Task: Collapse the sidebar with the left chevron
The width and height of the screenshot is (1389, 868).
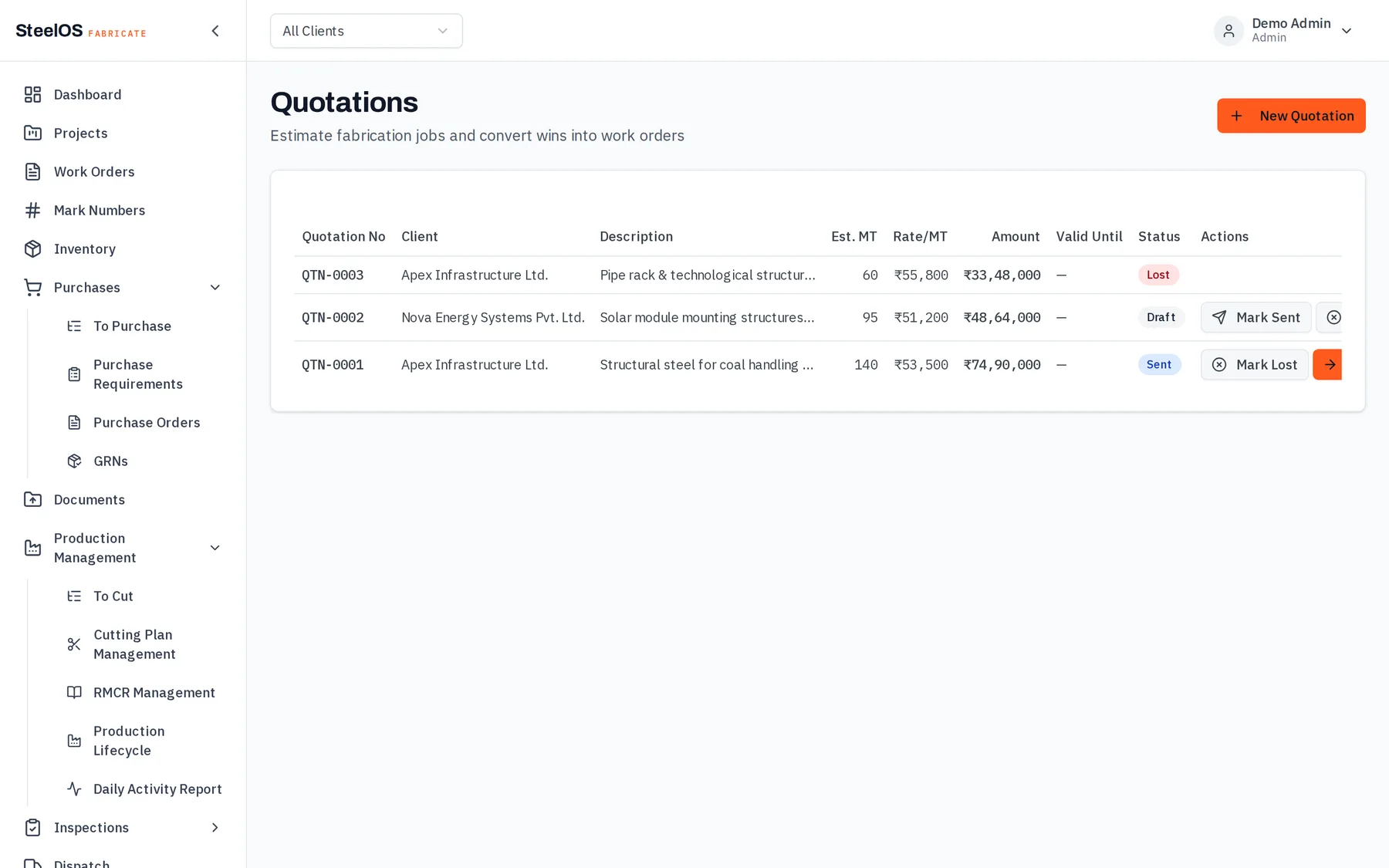Action: pos(215,31)
